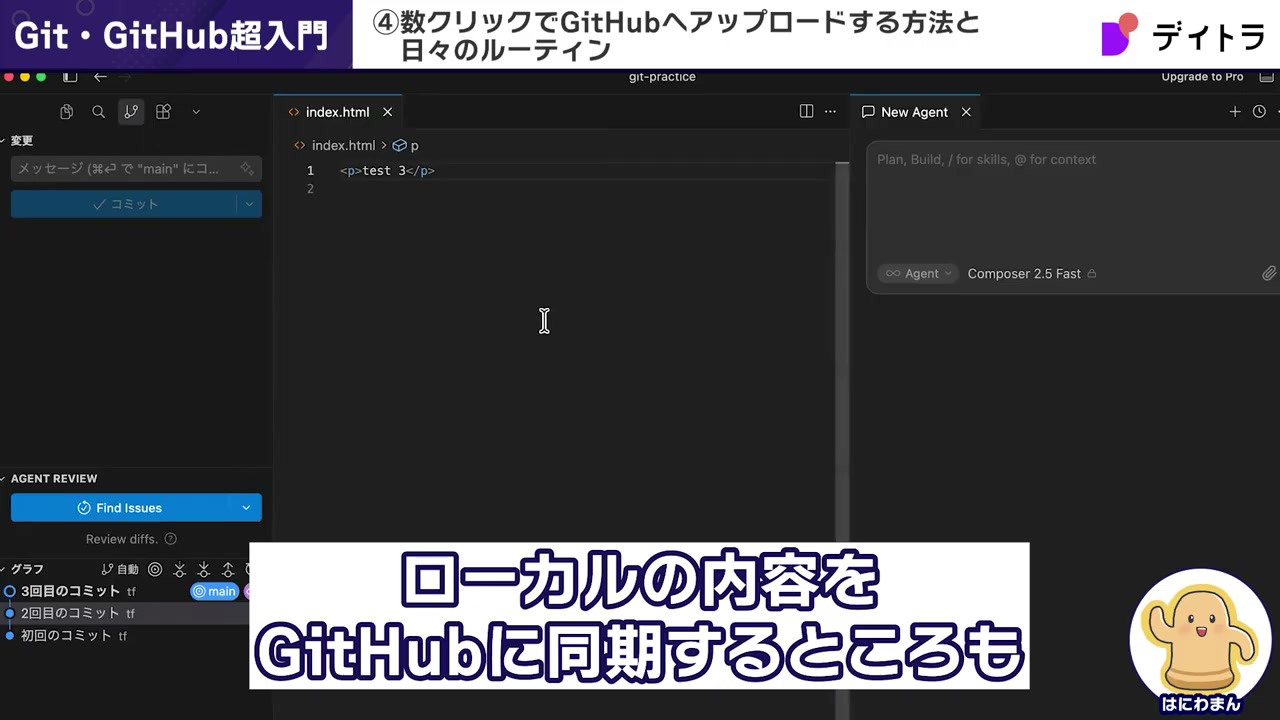Attach a file with paperclip icon

click(1268, 273)
